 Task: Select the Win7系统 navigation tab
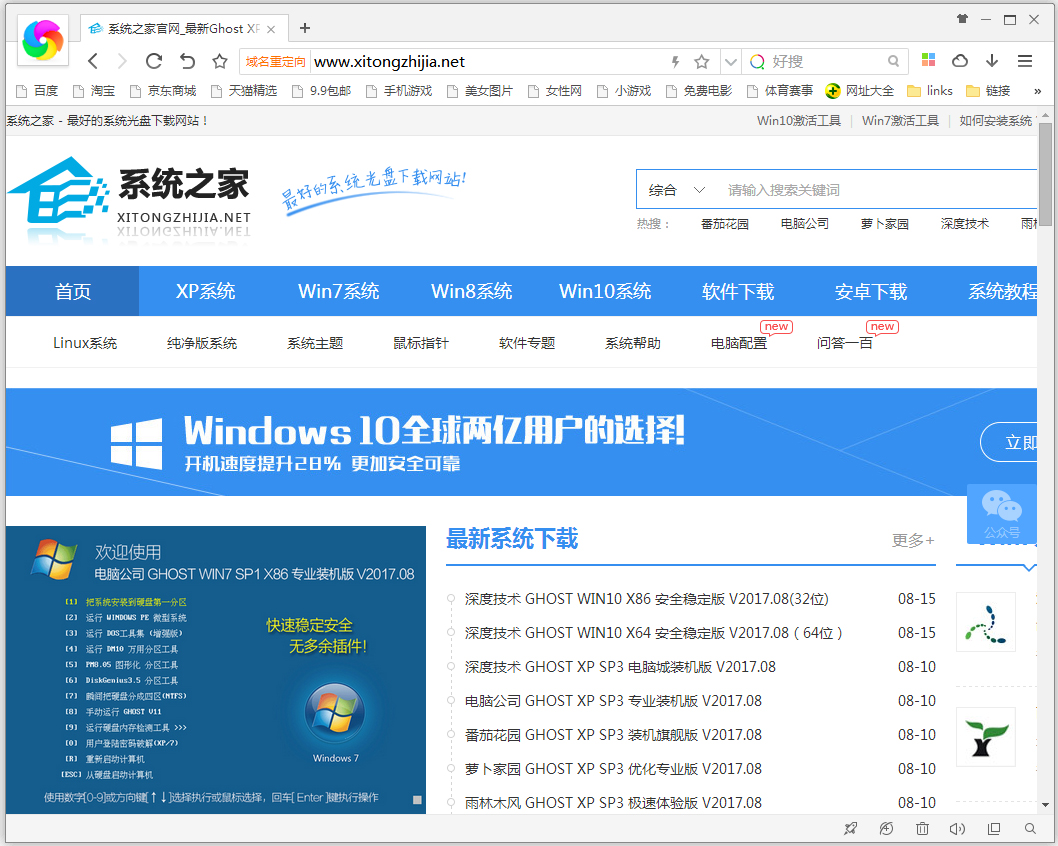339,291
